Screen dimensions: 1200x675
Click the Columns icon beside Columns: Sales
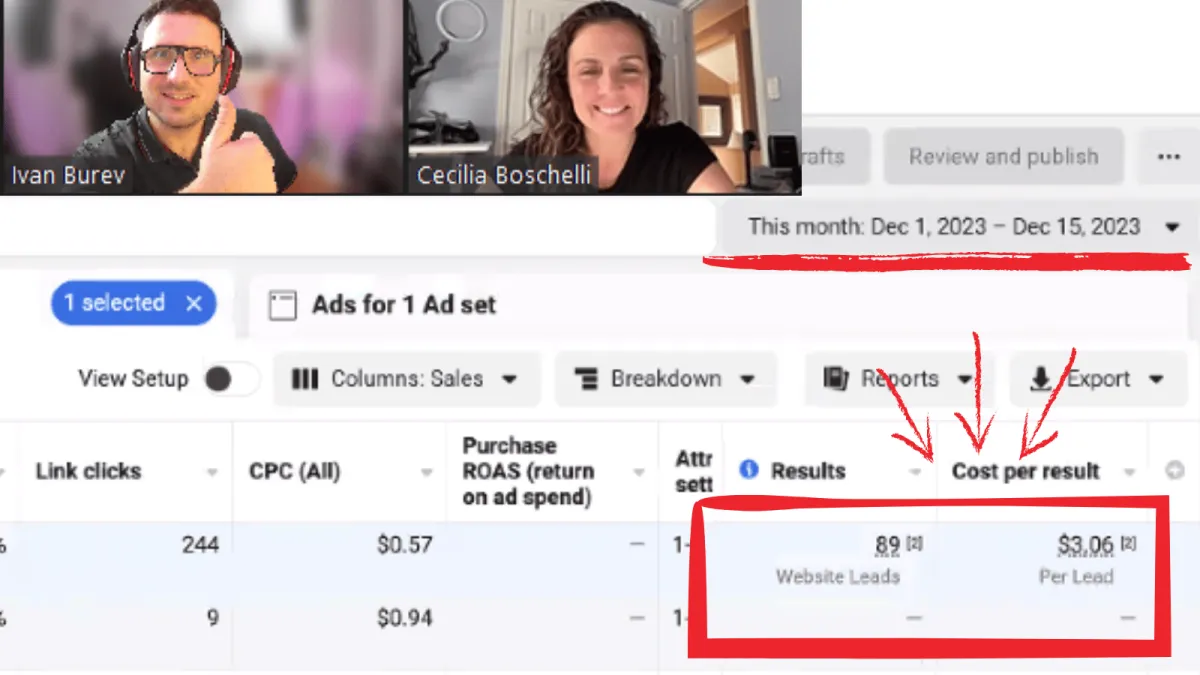tap(304, 379)
